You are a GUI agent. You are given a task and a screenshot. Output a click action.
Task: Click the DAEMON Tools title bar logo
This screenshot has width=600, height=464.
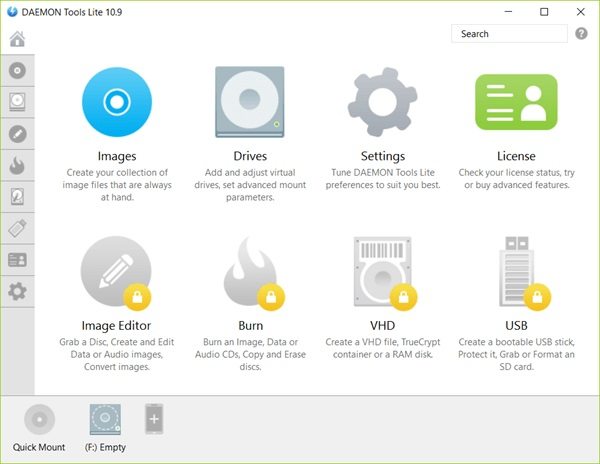tap(12, 12)
